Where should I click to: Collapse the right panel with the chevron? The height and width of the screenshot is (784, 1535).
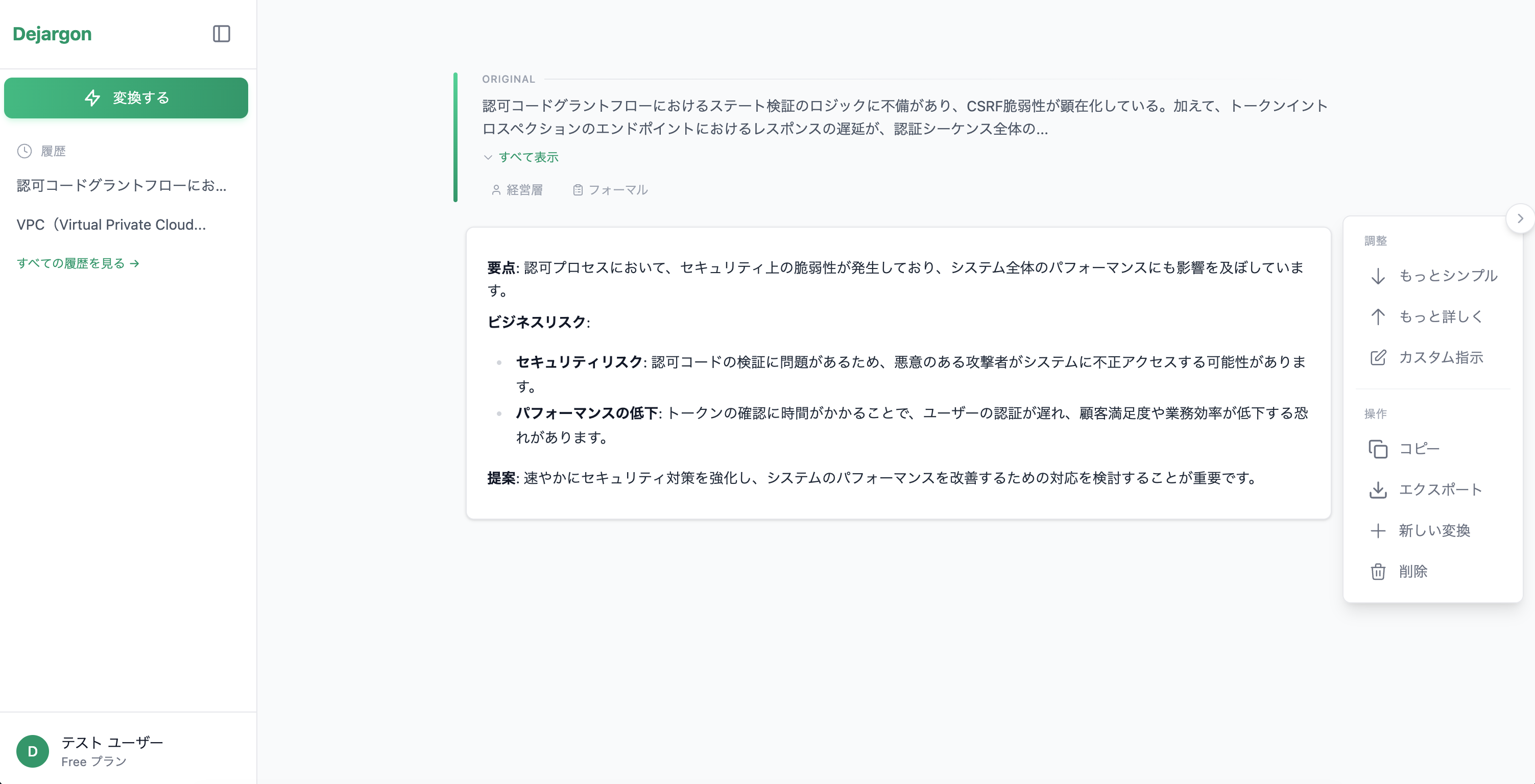[x=1521, y=218]
